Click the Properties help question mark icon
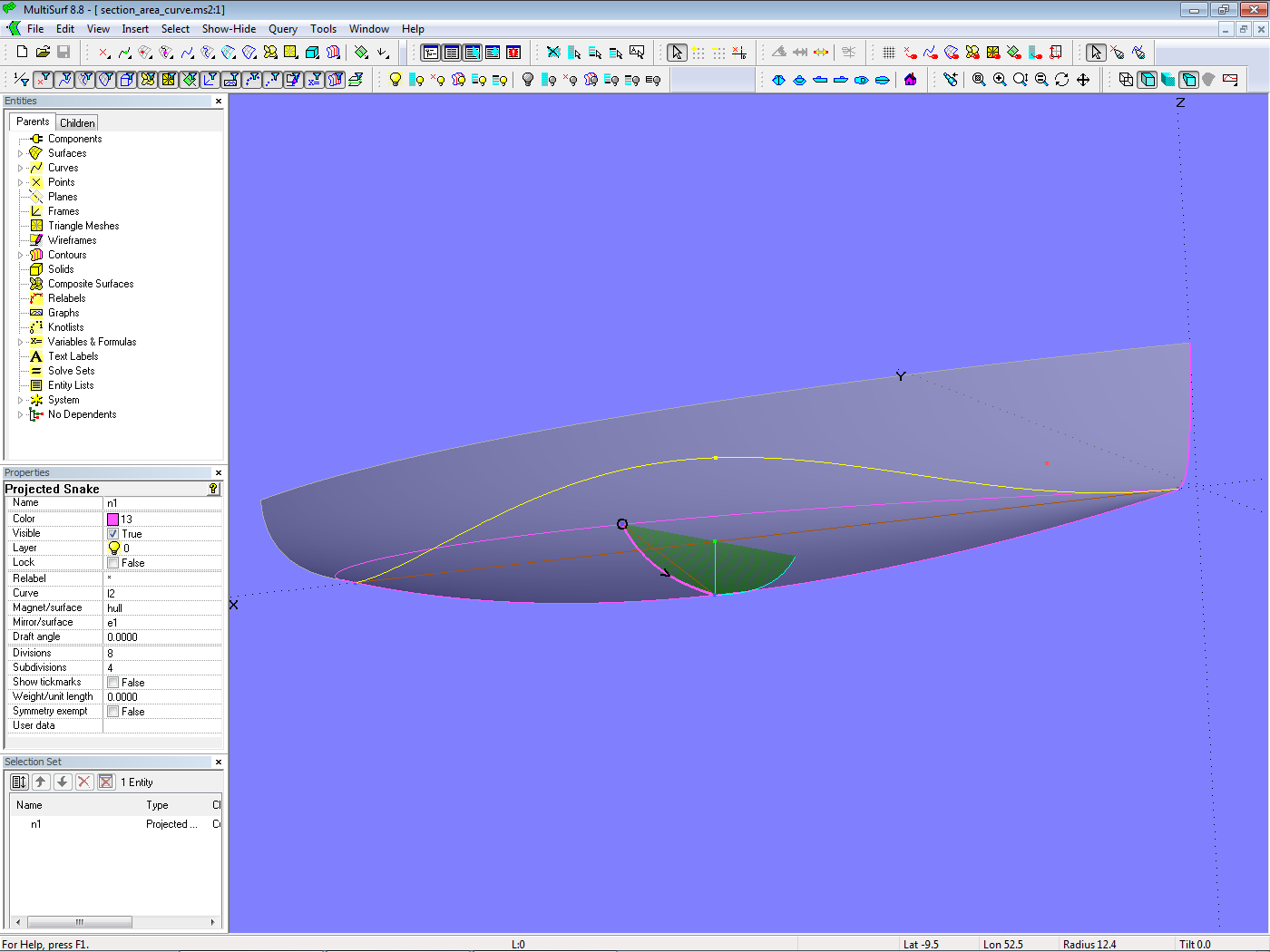The height and width of the screenshot is (952, 1270). point(213,489)
